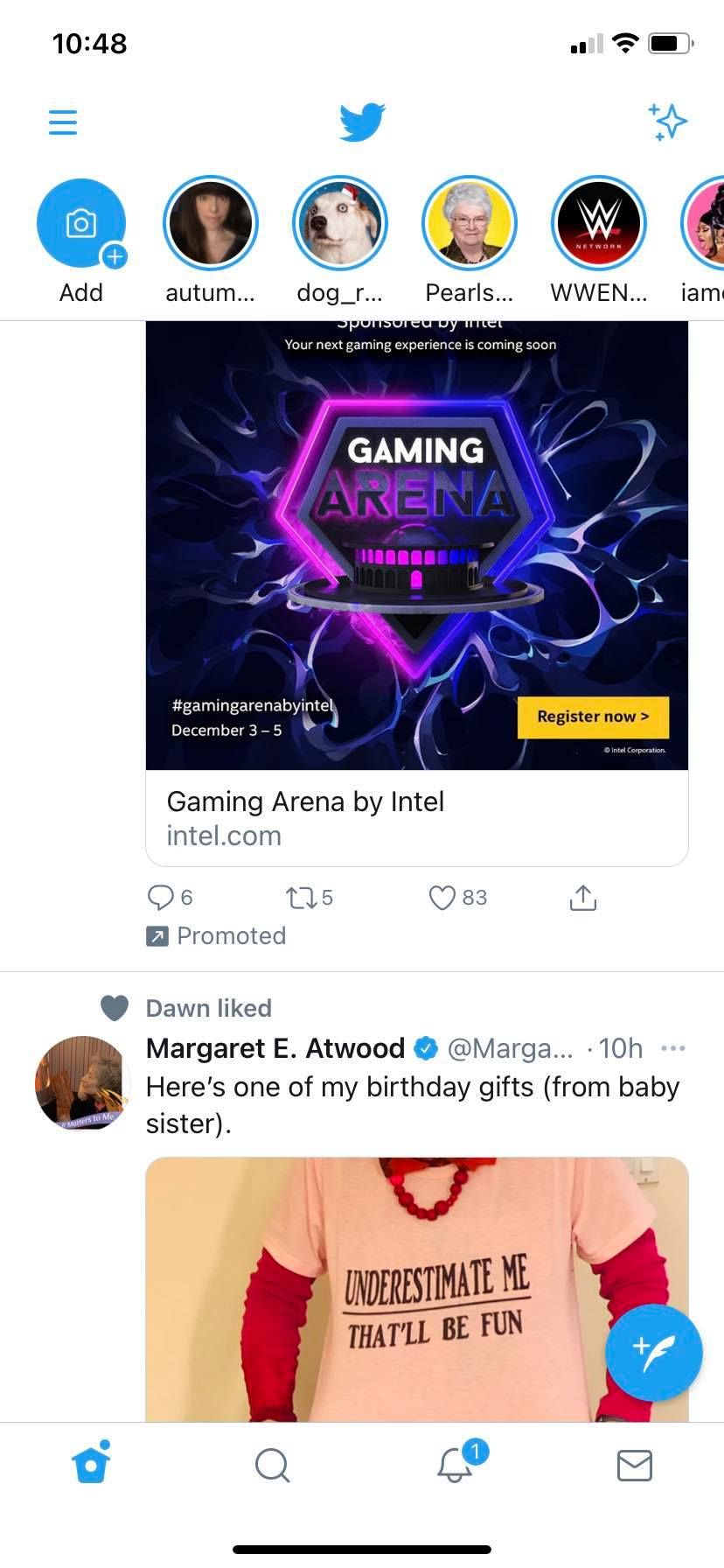
Task: Open the Notifications tab
Action: coord(454,1464)
